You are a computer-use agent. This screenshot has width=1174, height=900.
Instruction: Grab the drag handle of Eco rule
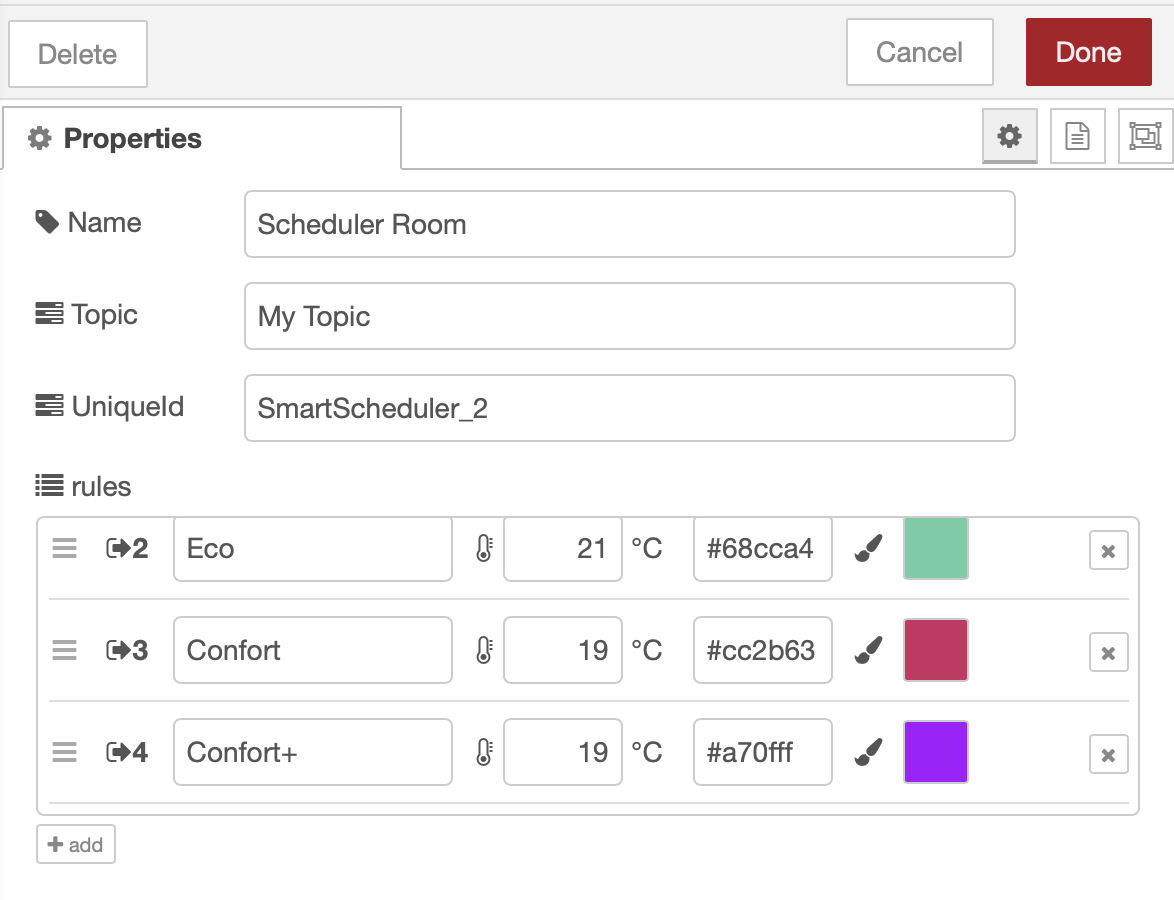[x=64, y=548]
